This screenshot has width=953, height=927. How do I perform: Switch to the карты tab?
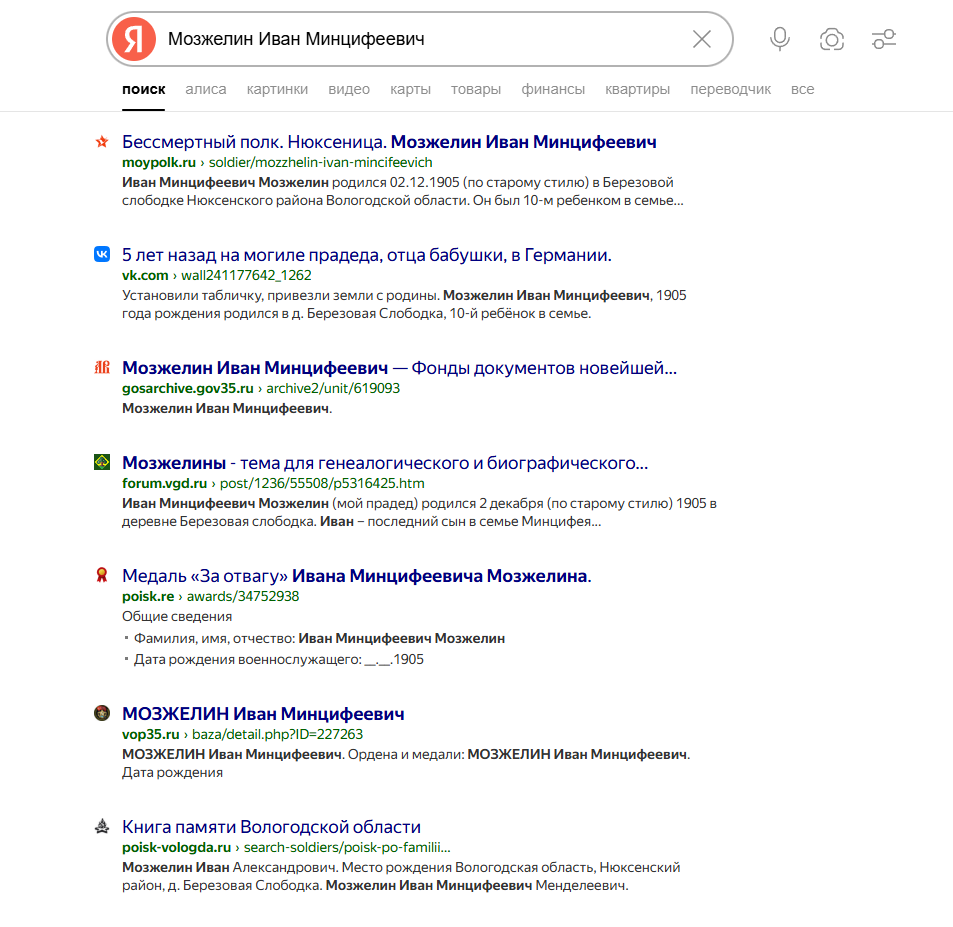click(410, 89)
